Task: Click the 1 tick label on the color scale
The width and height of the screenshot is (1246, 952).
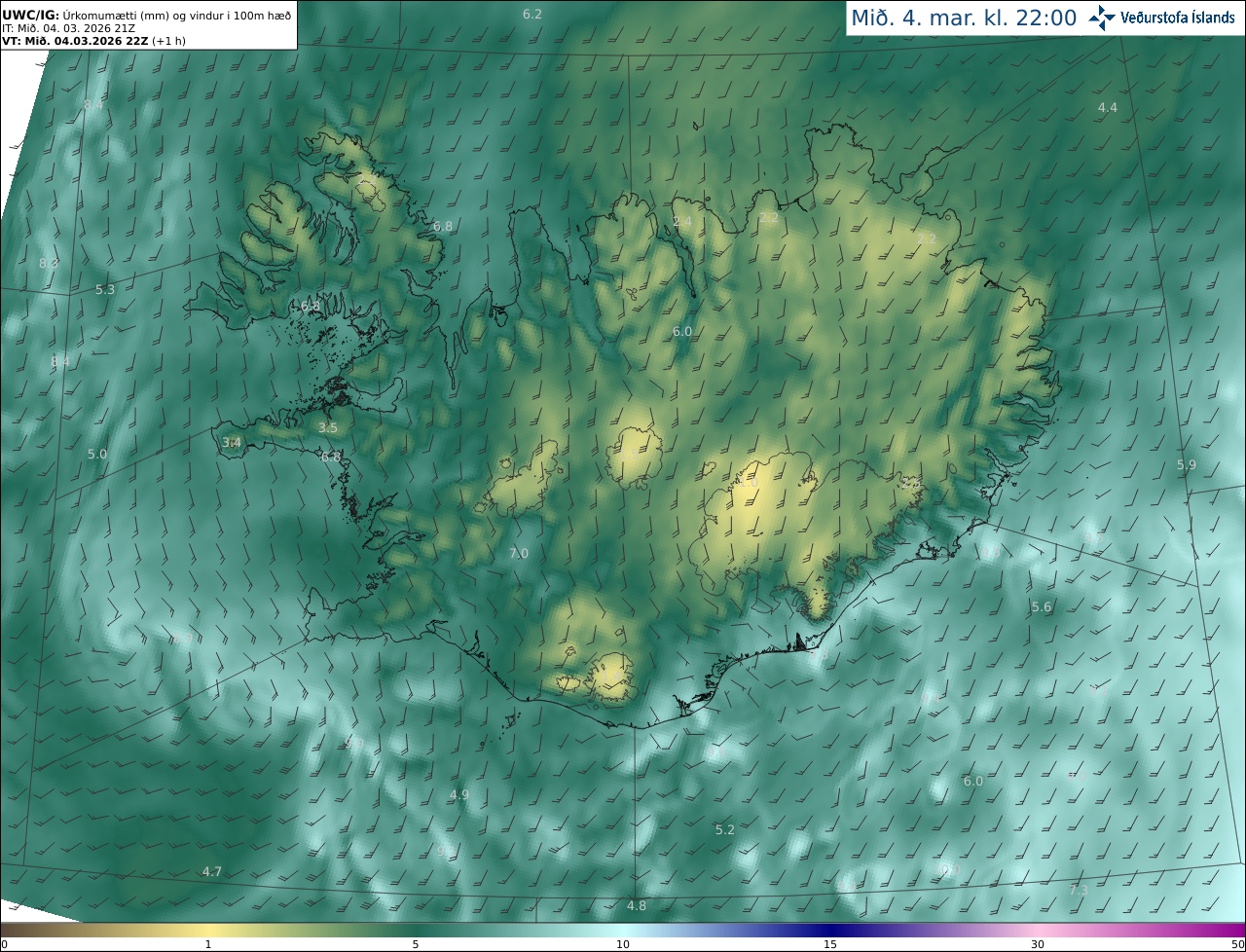Action: [x=208, y=944]
